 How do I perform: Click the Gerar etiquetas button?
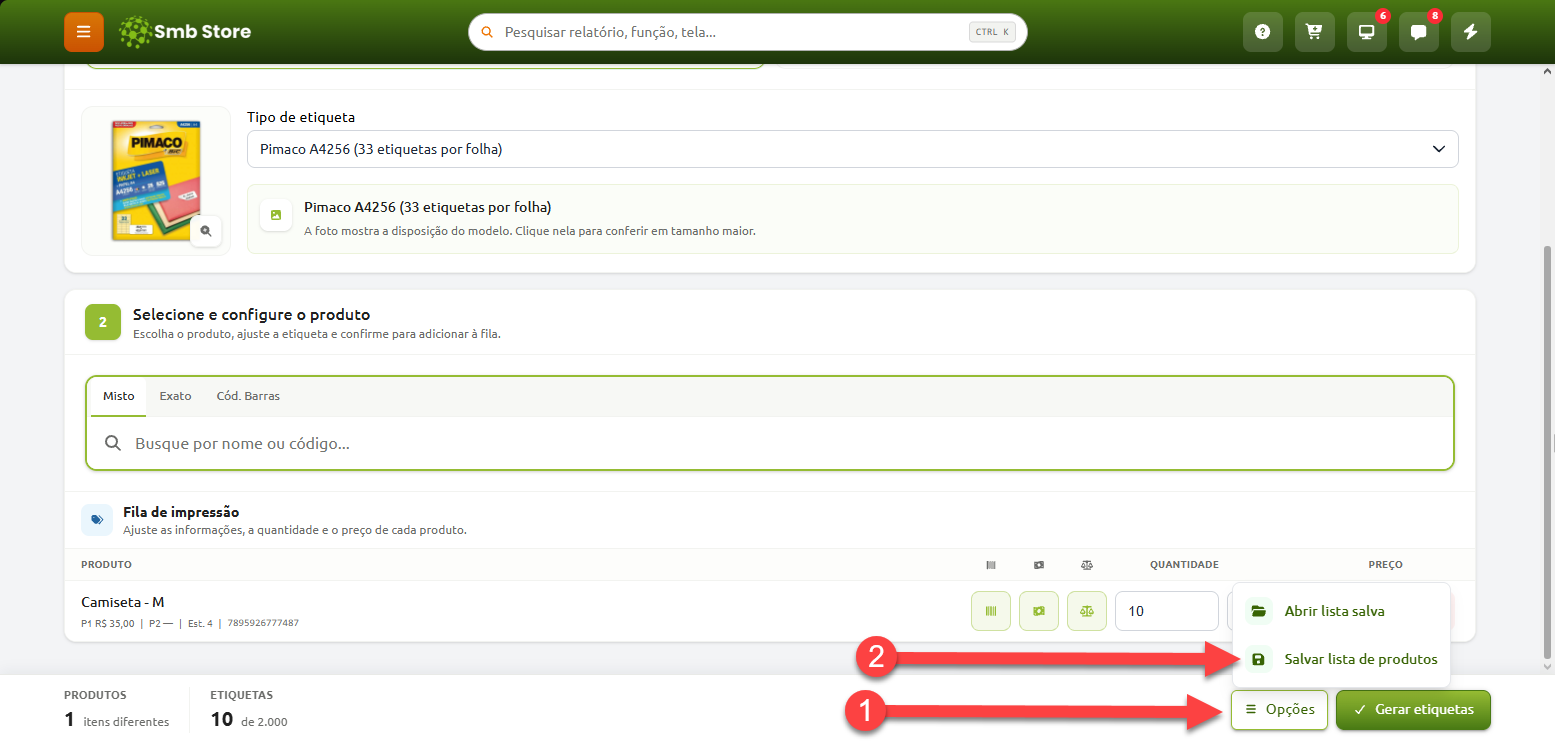(1413, 710)
